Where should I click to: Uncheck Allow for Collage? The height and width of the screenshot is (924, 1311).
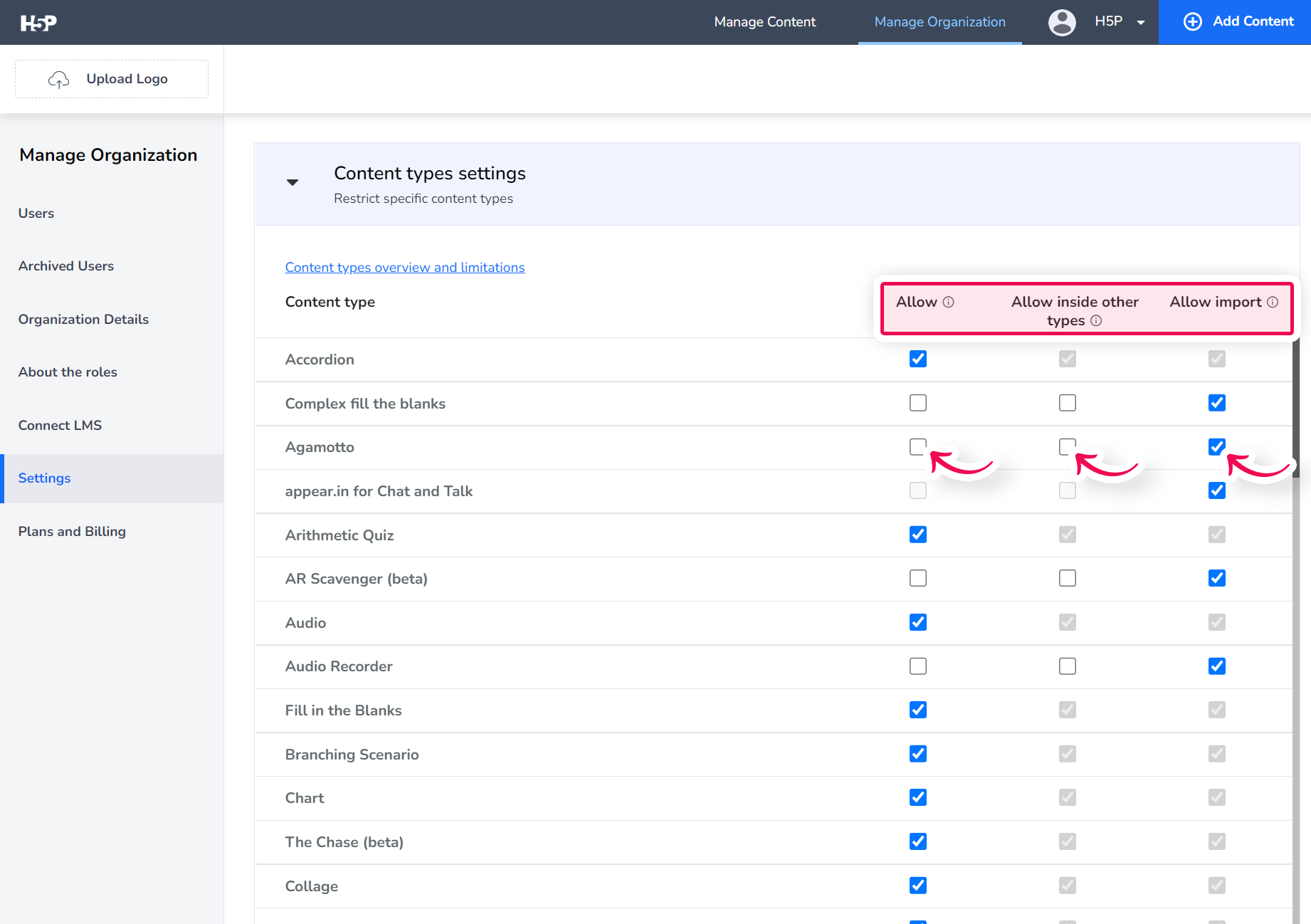click(x=918, y=886)
